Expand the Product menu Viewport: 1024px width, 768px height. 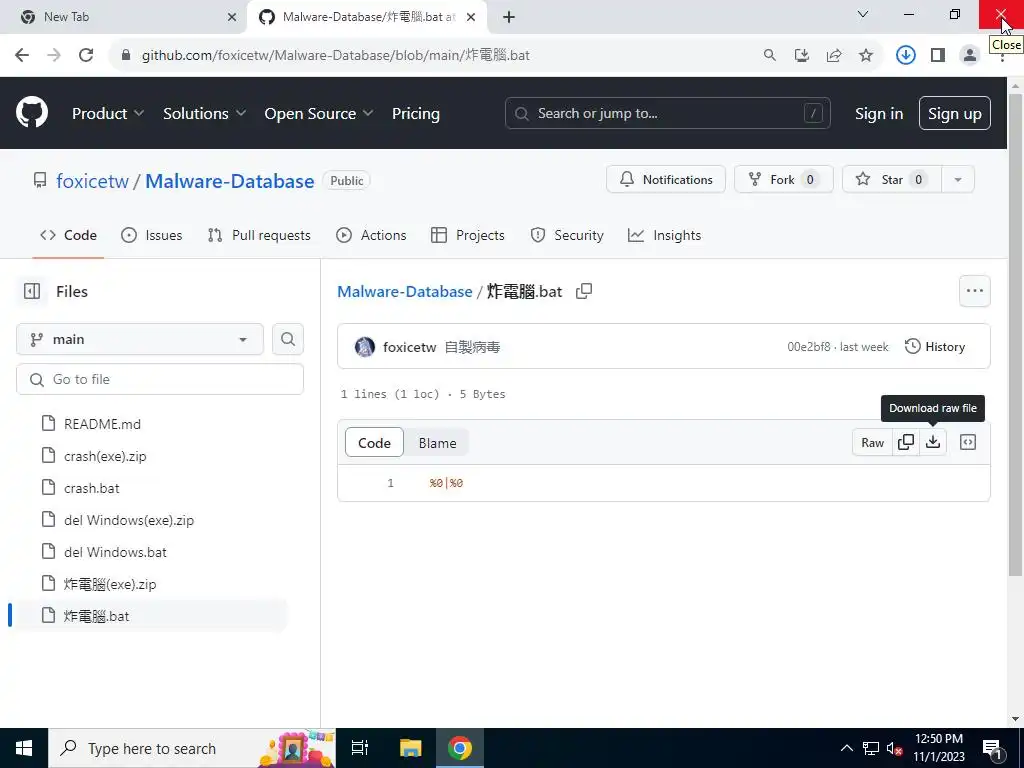[108, 113]
